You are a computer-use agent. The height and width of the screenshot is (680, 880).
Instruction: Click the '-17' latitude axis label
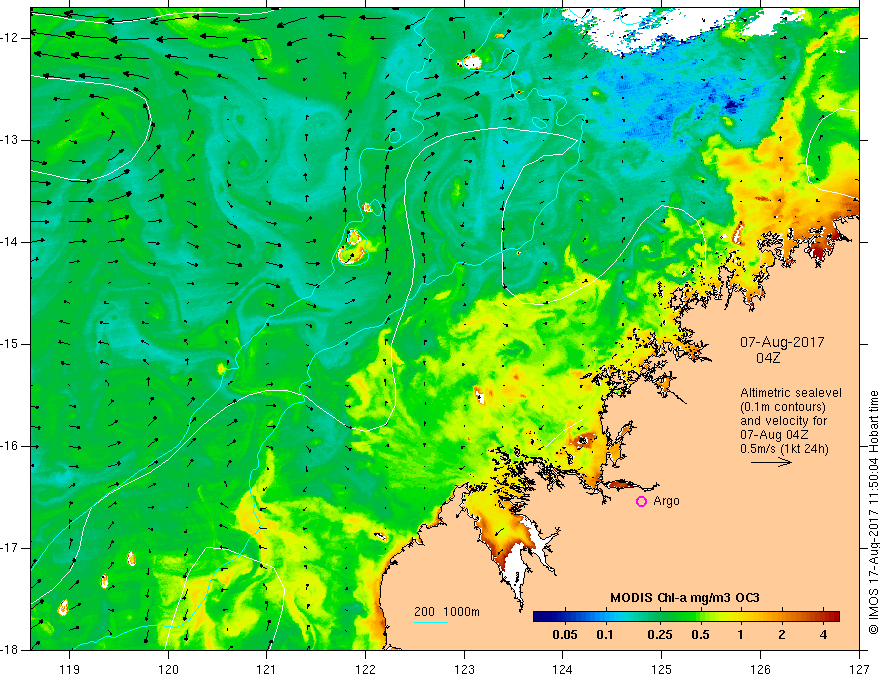click(11, 548)
